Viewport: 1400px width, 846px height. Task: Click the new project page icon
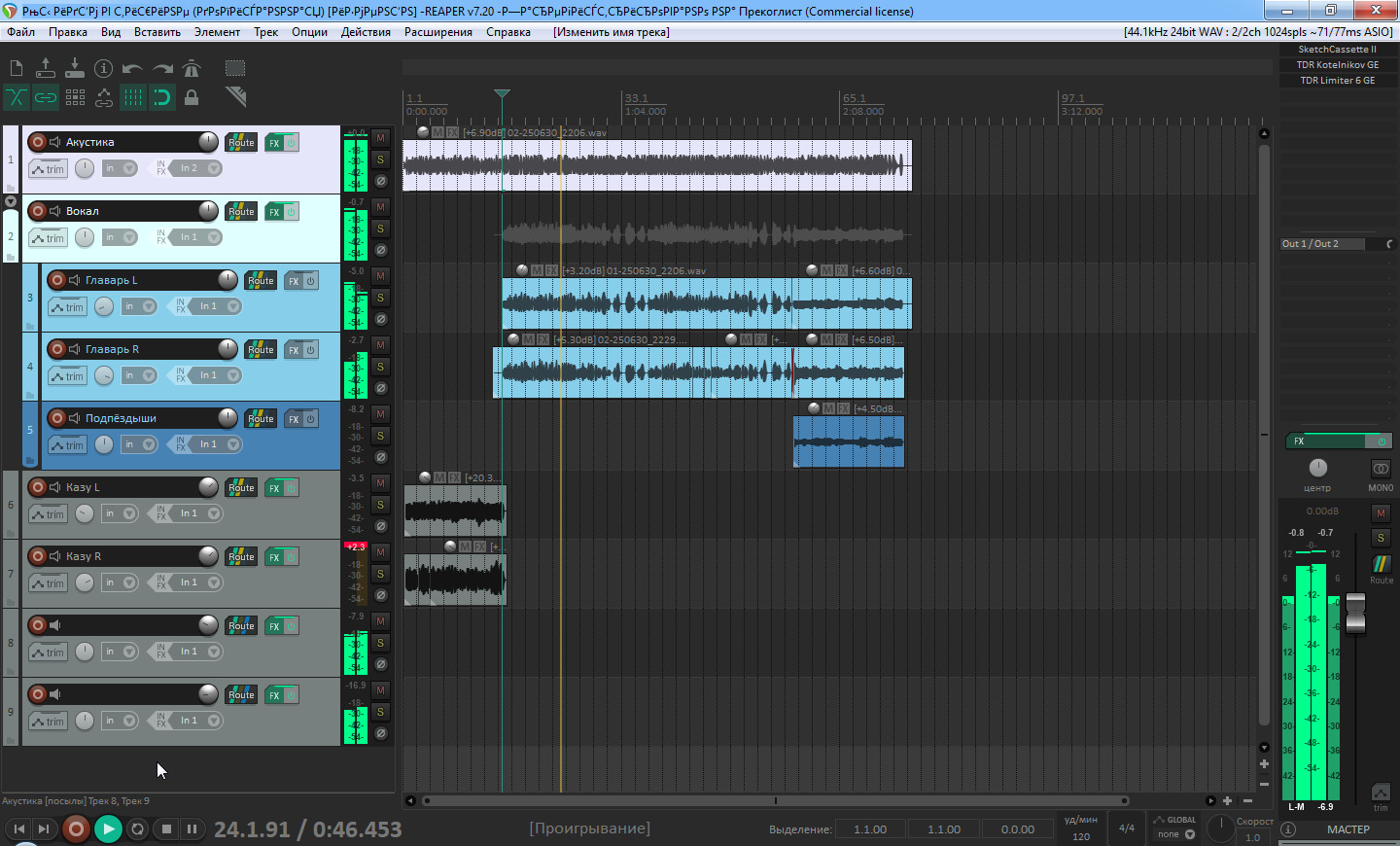pyautogui.click(x=17, y=68)
